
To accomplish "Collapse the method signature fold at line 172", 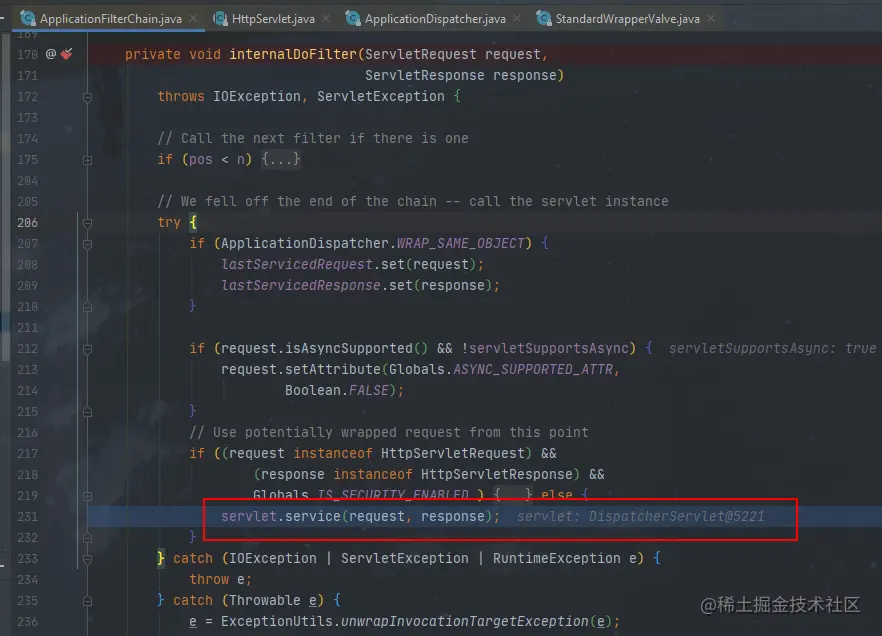I will (87, 97).
